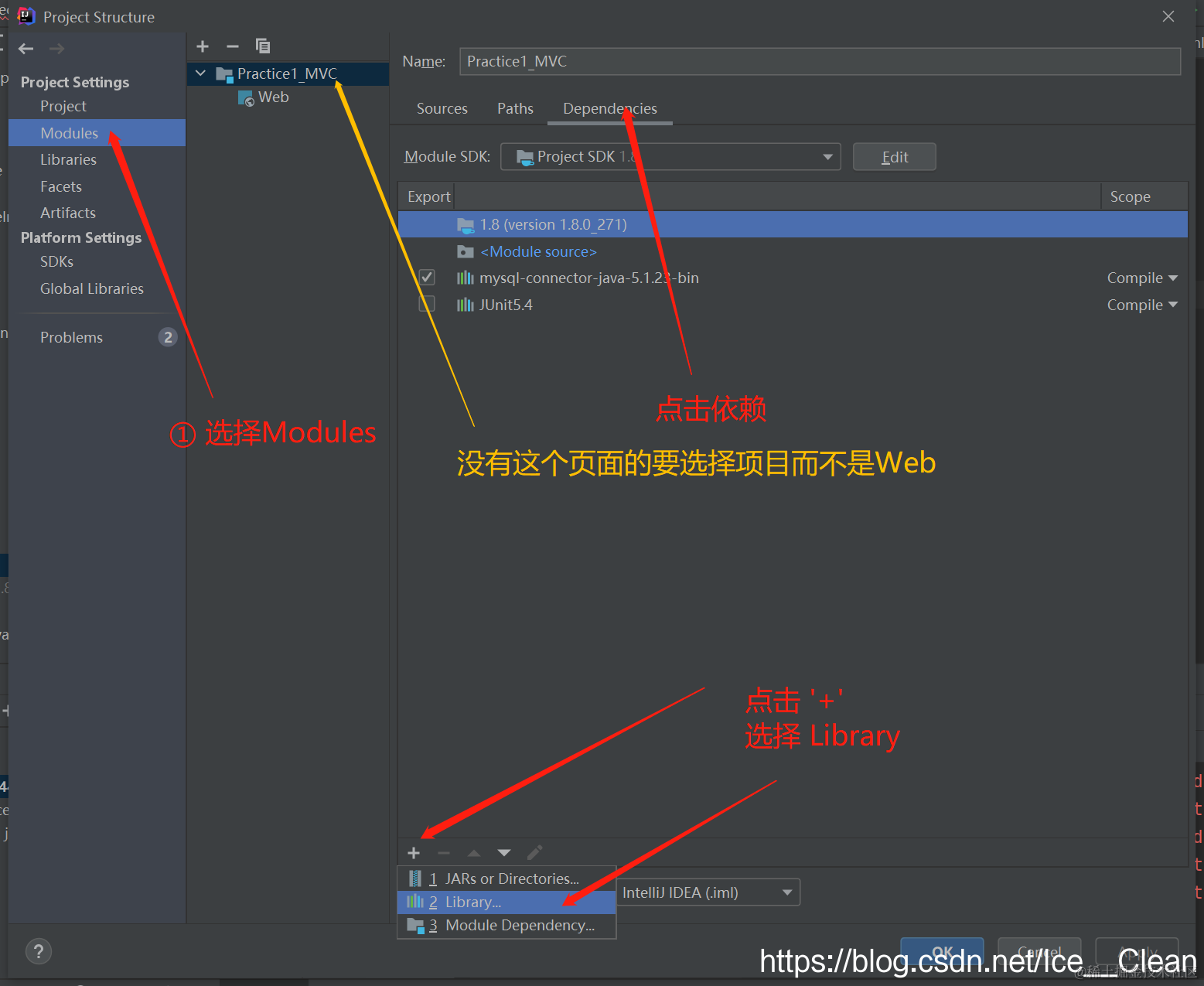
Task: Select the mysql-connector-java-5.1.23-bin row
Action: point(793,278)
